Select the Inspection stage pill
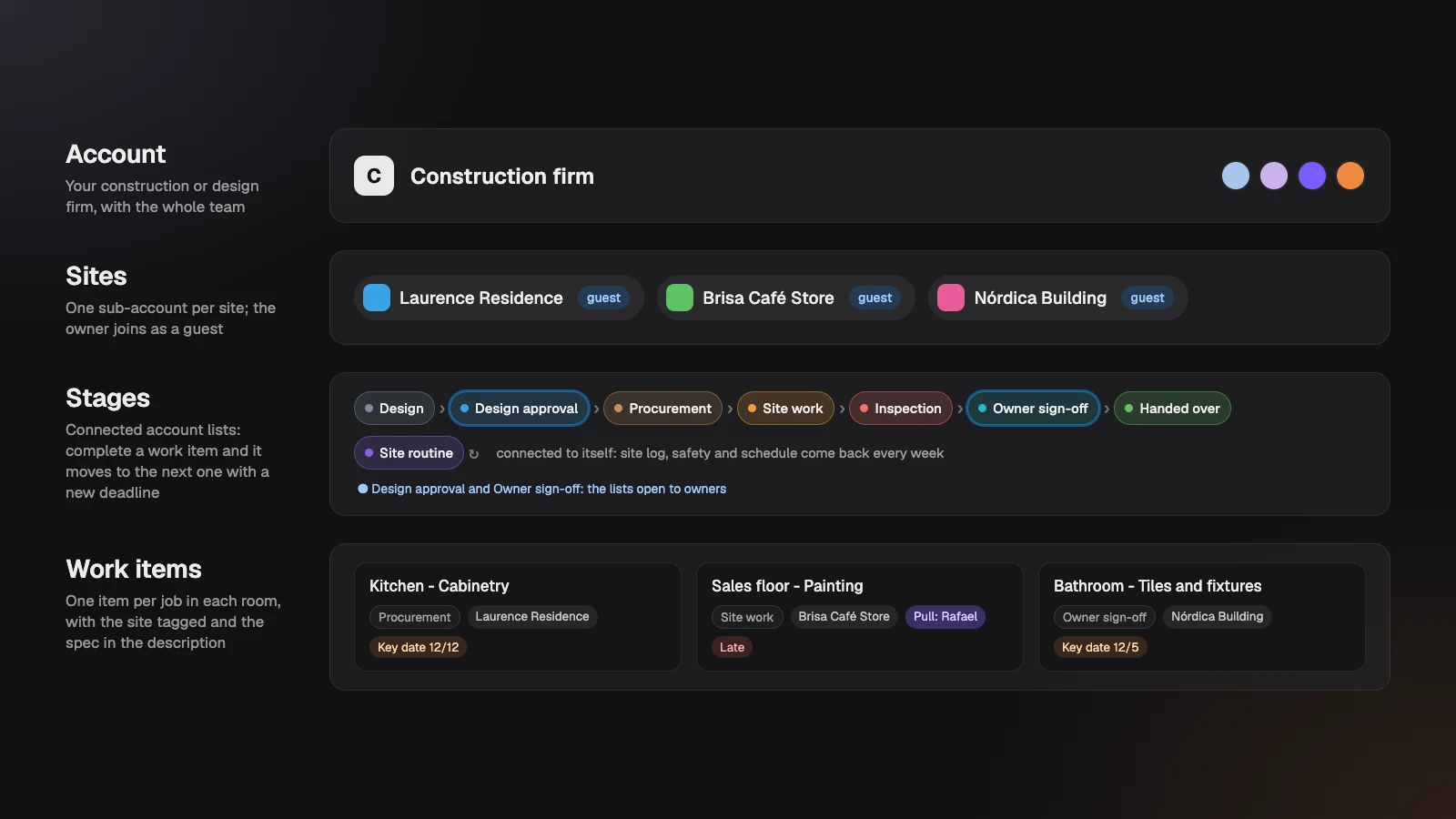 (901, 409)
